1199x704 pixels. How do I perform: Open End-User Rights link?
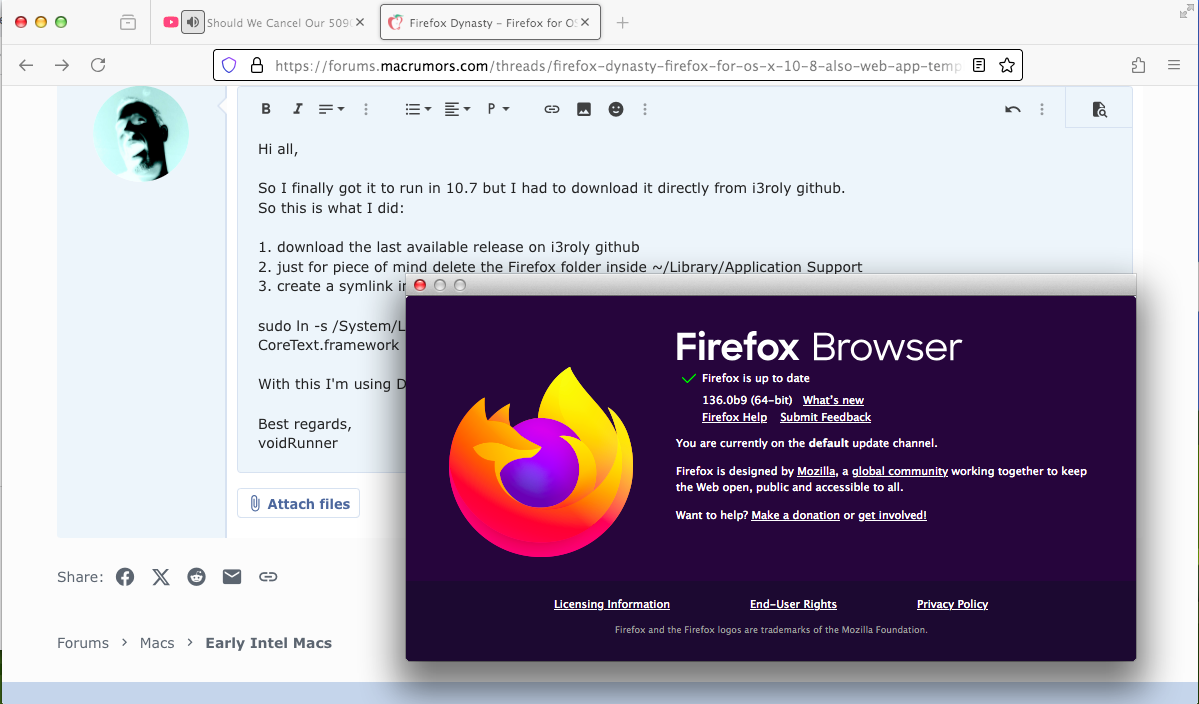point(793,604)
